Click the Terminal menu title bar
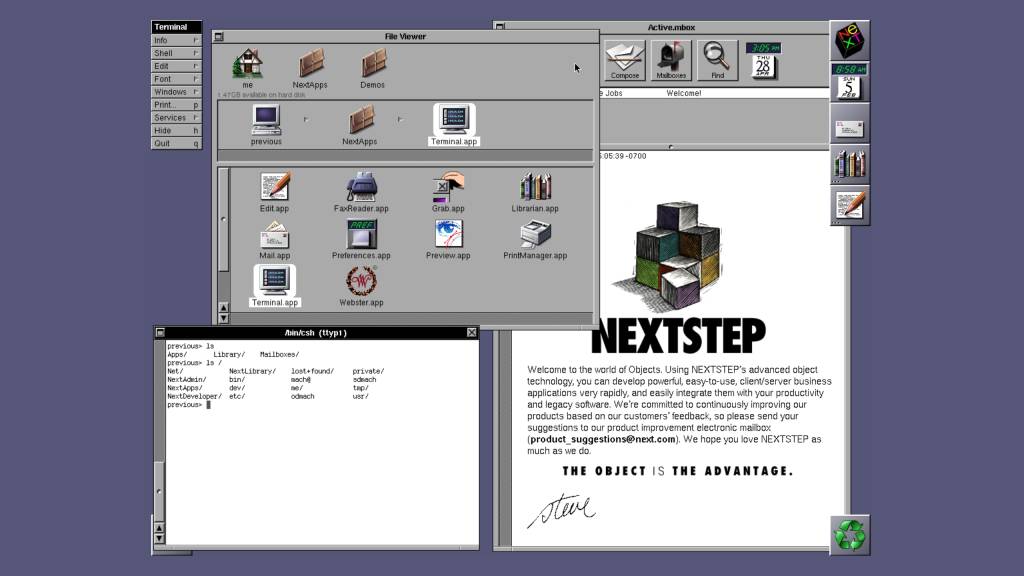Viewport: 1024px width, 576px height. [176, 27]
